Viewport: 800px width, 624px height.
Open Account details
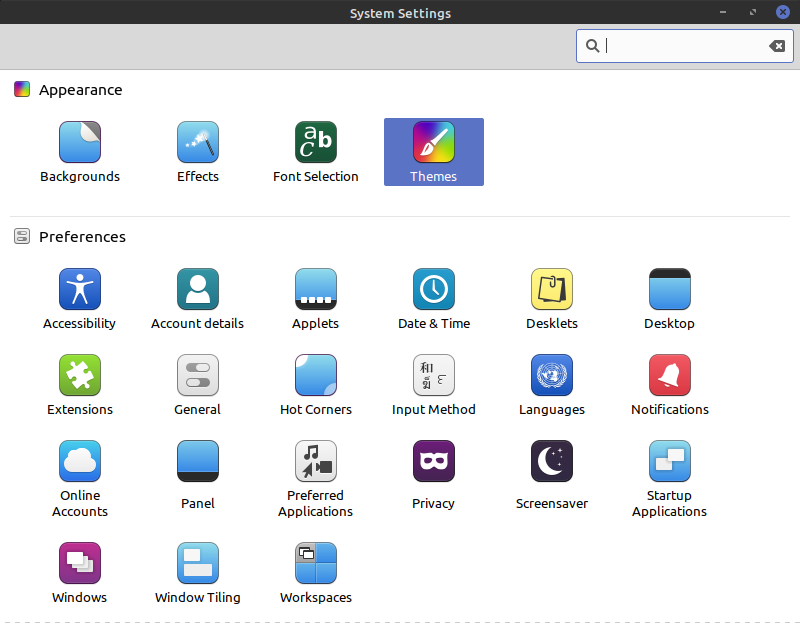(197, 297)
